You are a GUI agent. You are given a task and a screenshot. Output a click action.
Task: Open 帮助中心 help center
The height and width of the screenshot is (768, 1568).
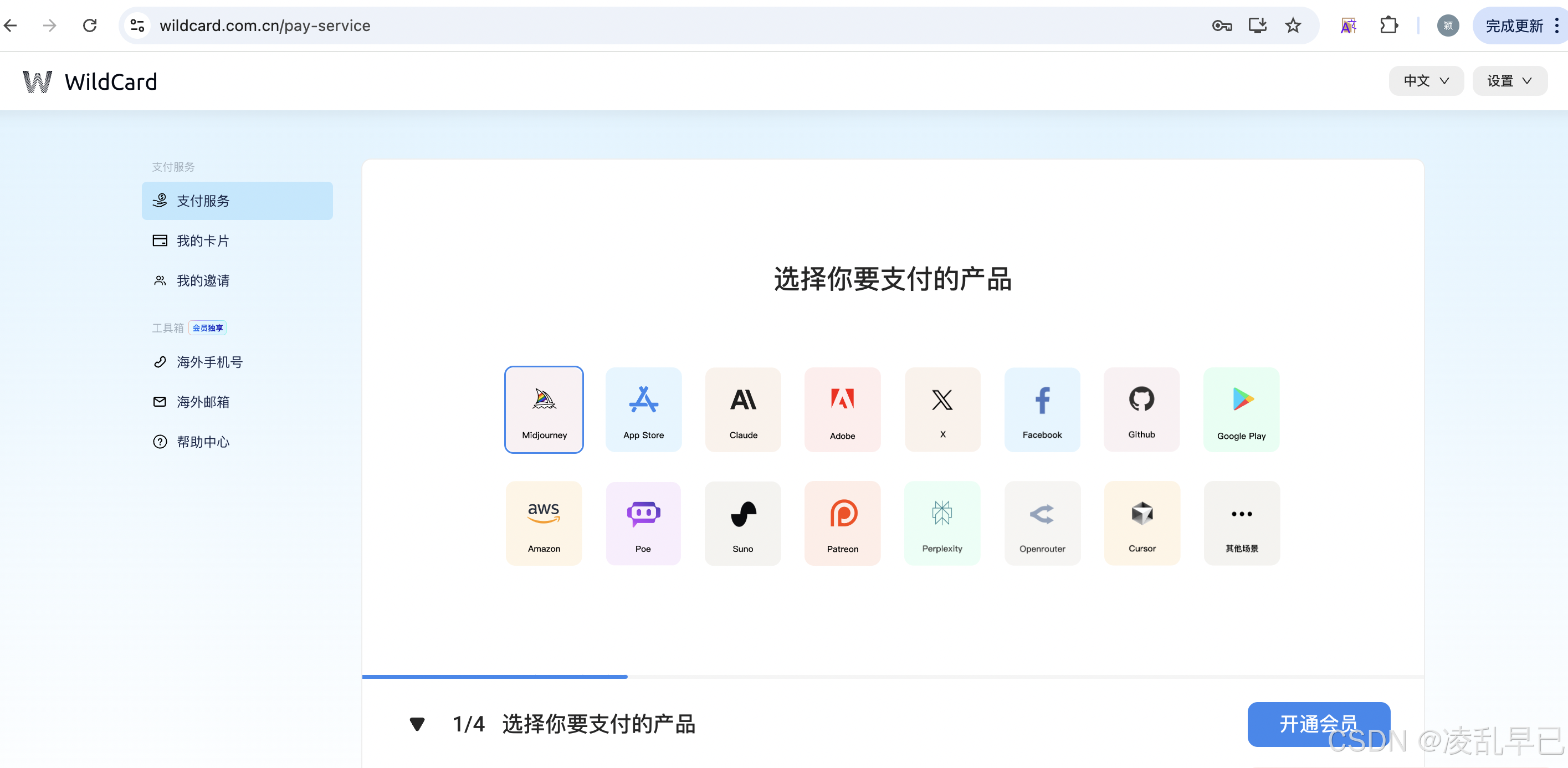pos(203,442)
